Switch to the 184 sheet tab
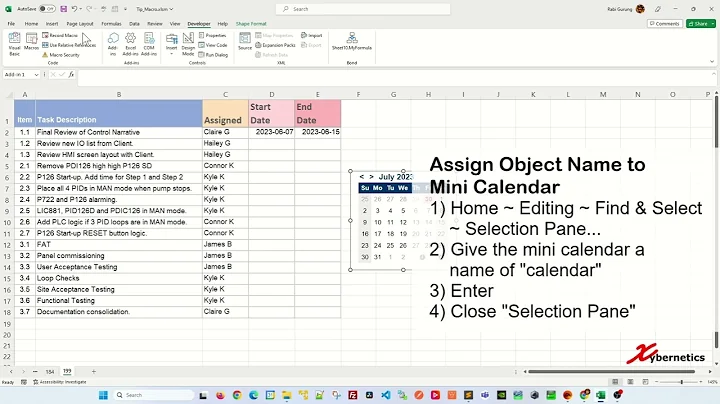 click(x=50, y=371)
